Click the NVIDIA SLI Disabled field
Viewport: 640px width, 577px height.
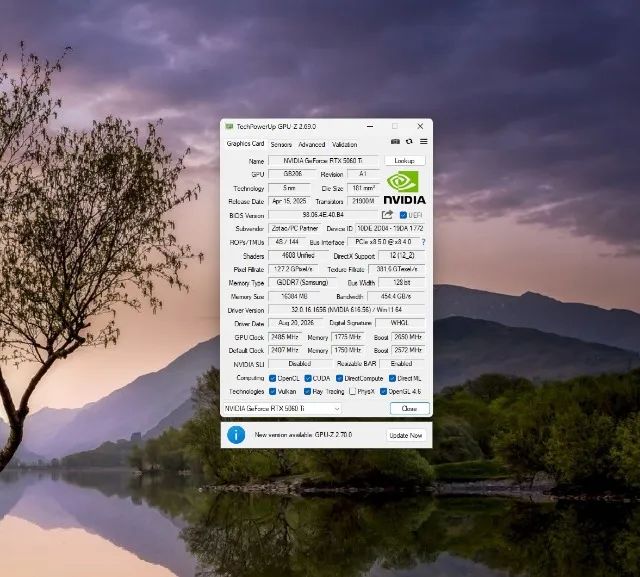(x=300, y=364)
